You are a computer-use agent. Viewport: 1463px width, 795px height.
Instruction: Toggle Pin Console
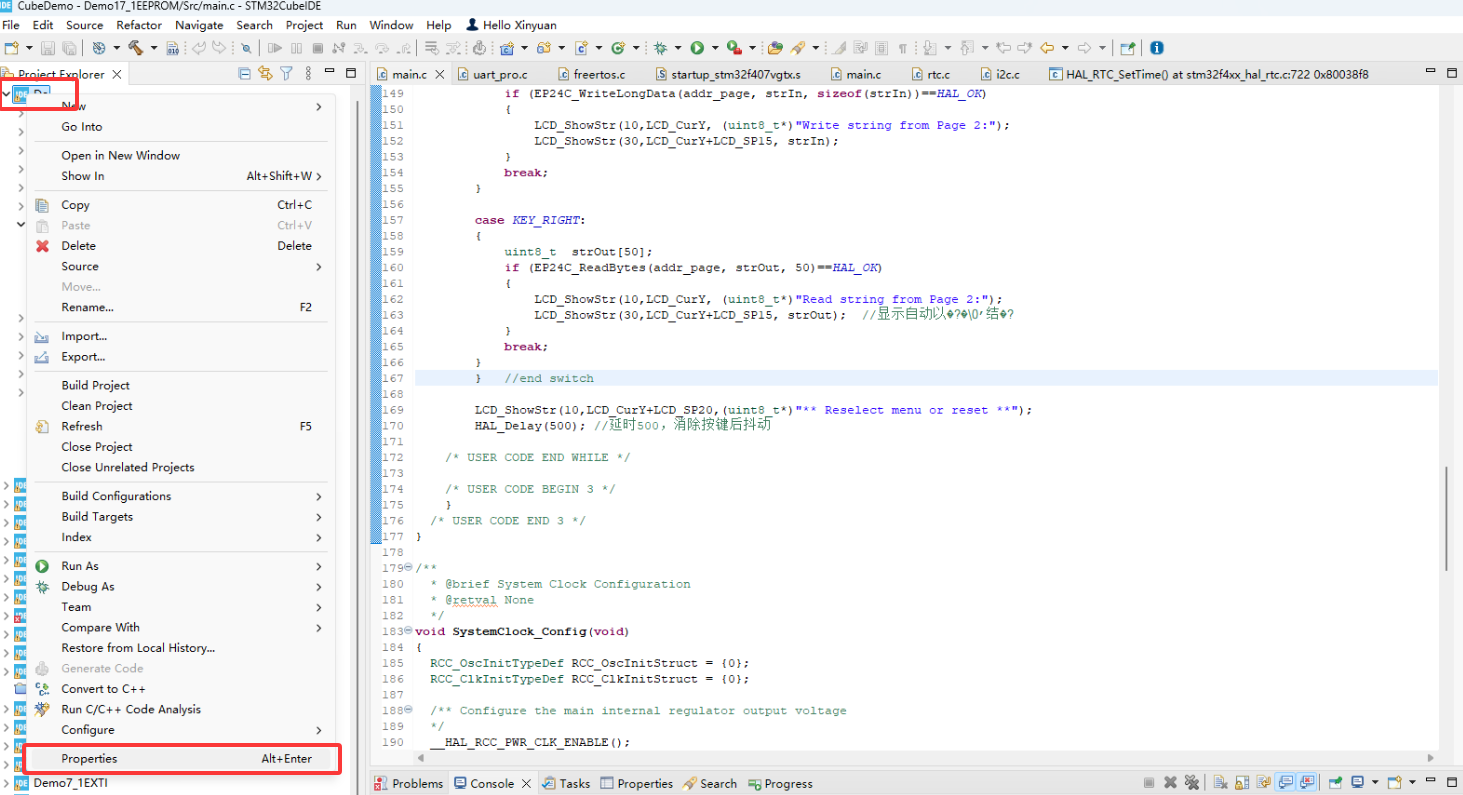(1335, 782)
